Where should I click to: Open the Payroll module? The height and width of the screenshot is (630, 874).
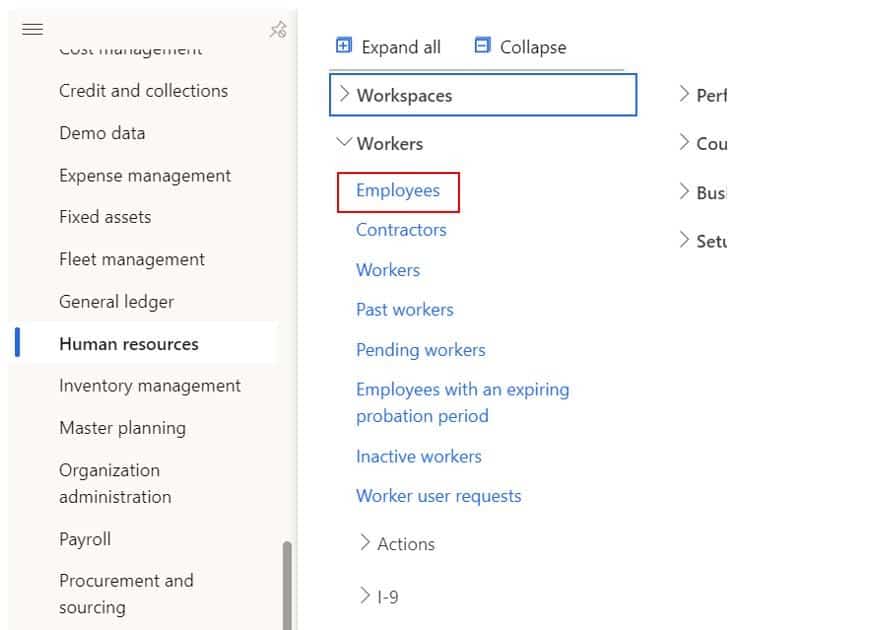(85, 539)
